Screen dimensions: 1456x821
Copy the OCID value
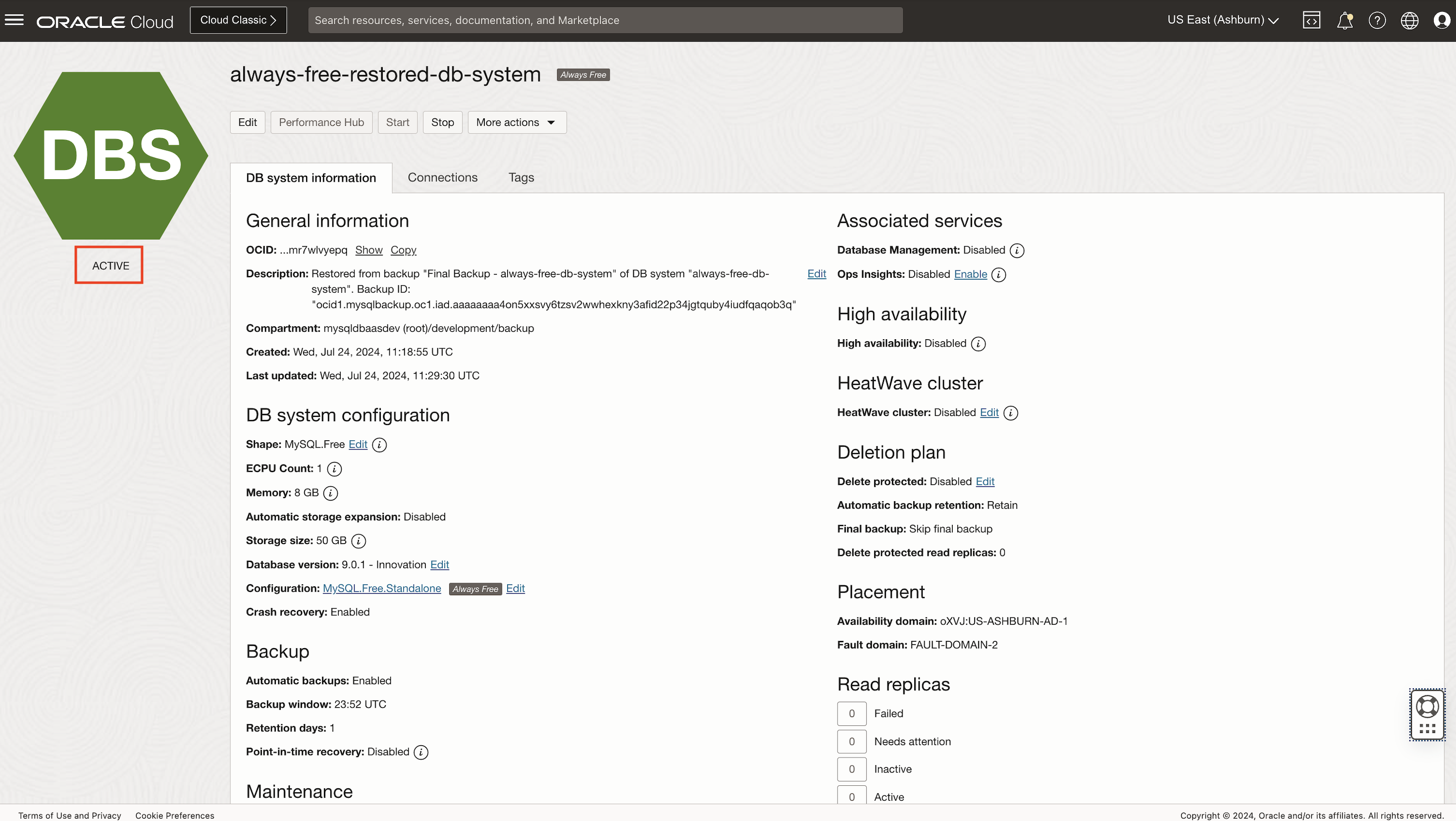click(403, 250)
